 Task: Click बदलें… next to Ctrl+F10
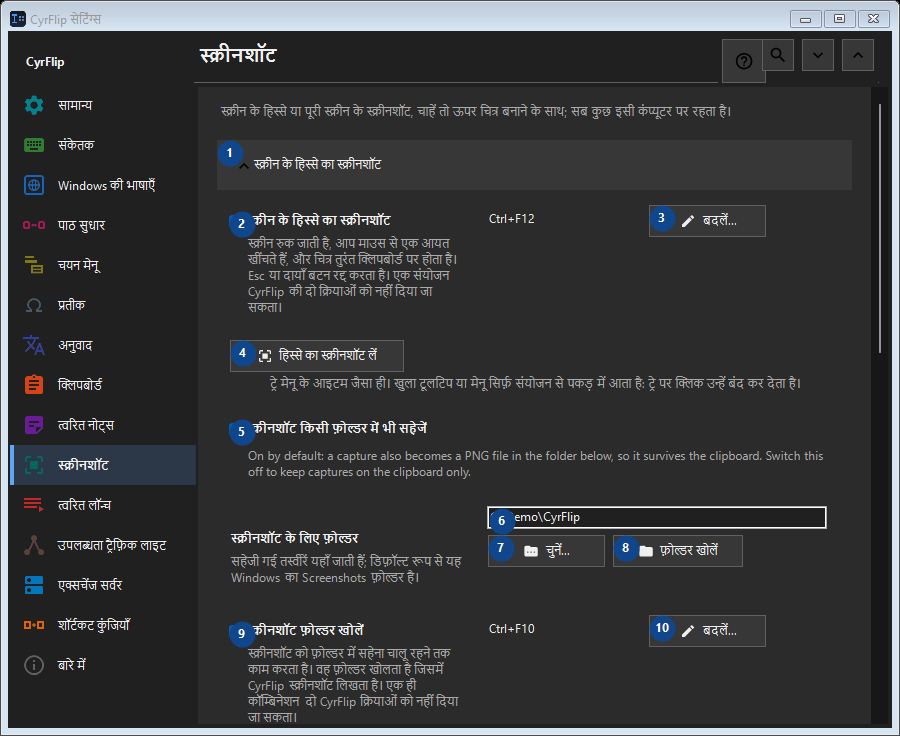(x=707, y=631)
